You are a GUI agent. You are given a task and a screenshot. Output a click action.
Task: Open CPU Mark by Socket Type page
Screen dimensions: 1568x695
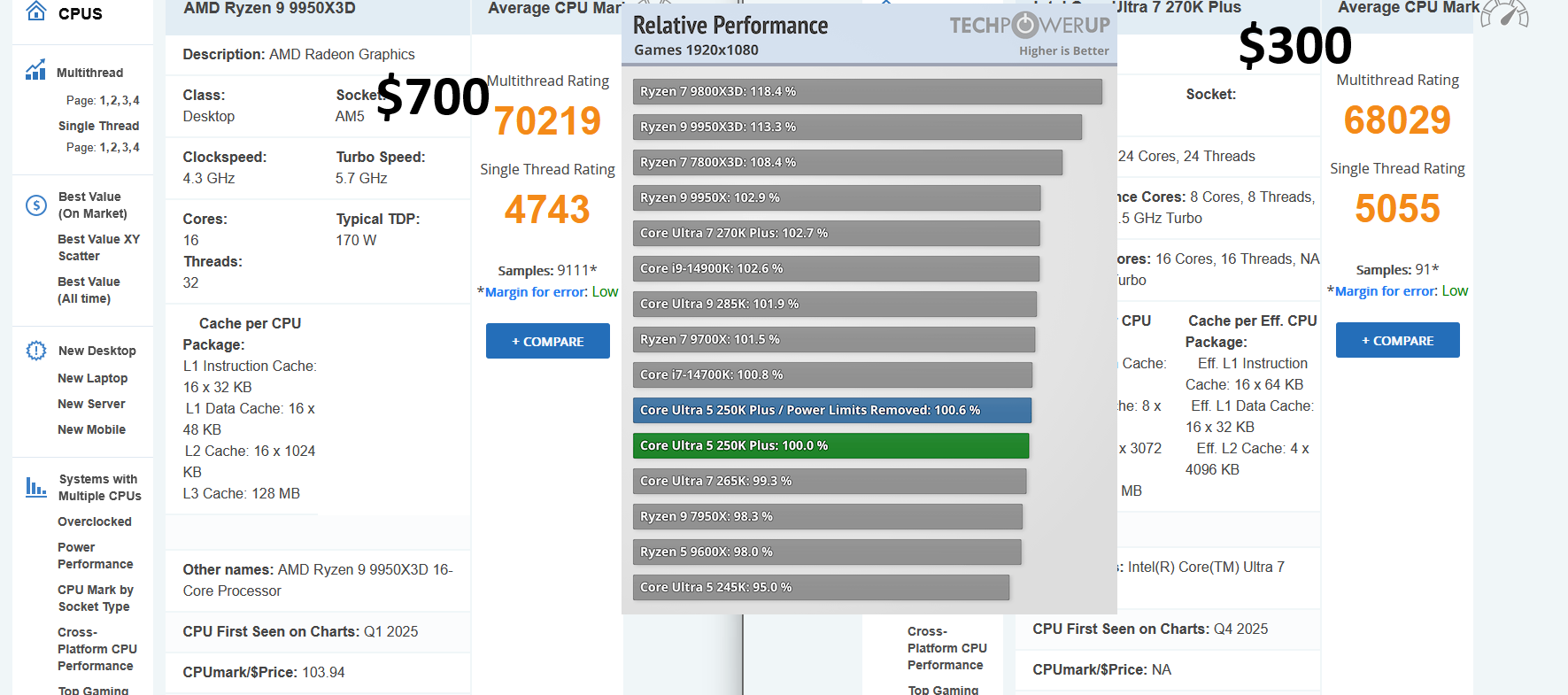(96, 598)
